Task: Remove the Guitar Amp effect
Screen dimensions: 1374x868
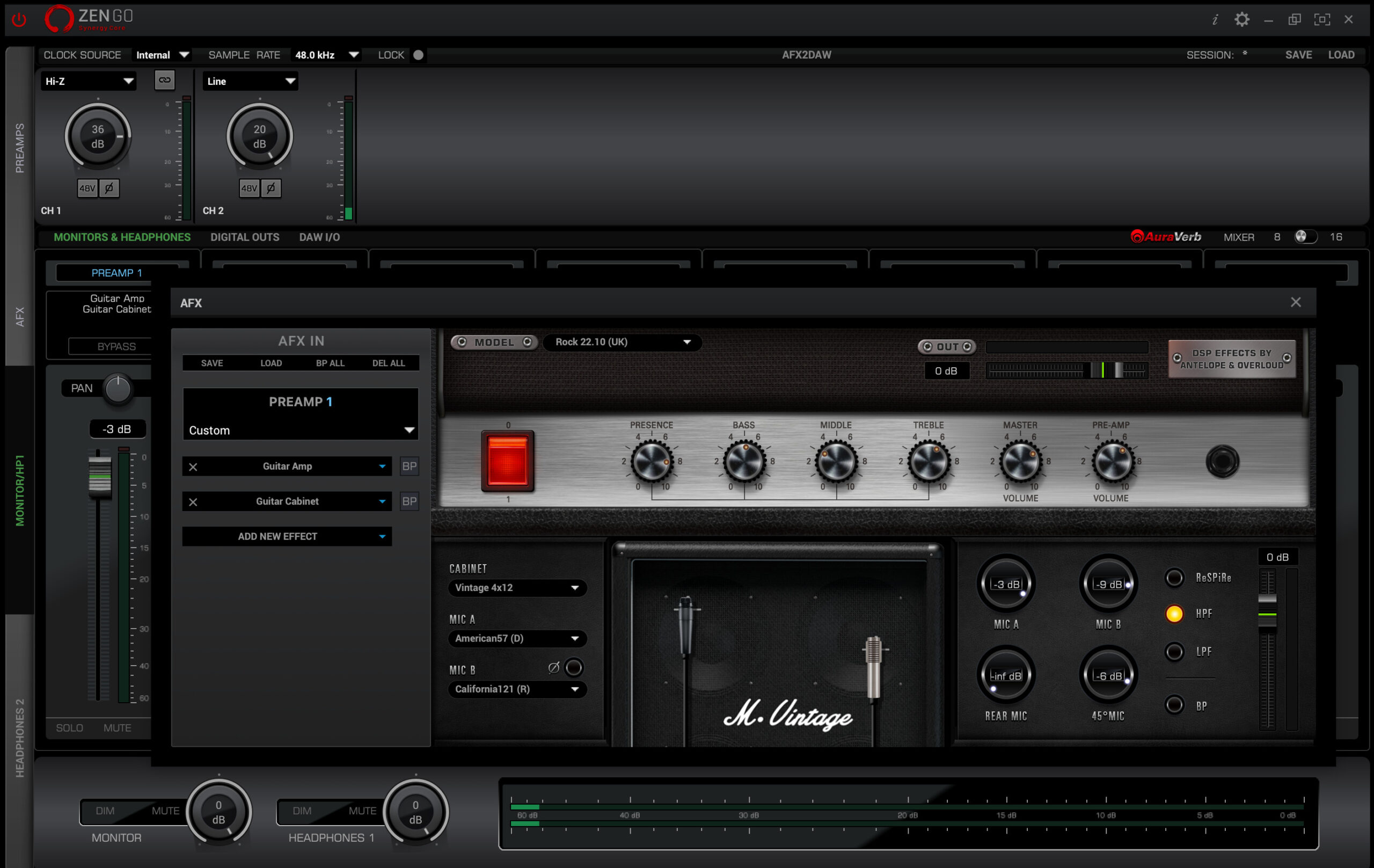Action: click(x=193, y=467)
